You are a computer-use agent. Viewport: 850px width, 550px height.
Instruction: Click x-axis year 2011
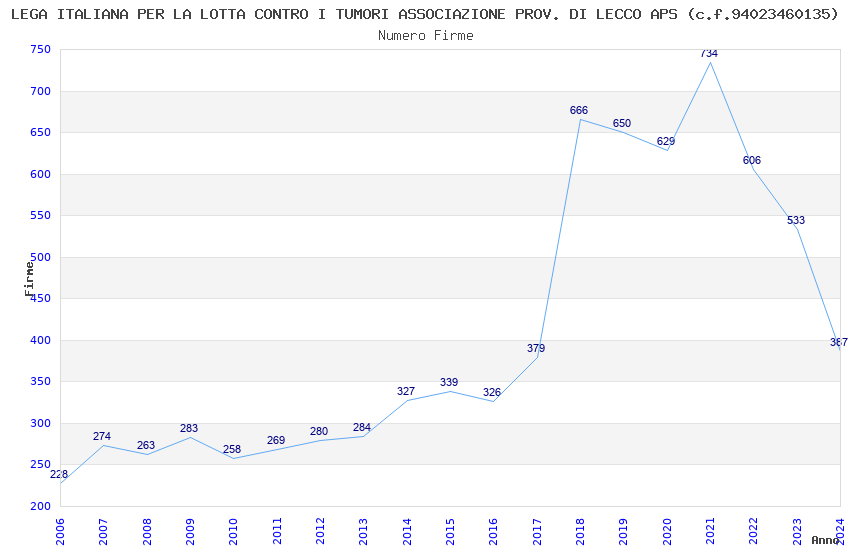276,532
